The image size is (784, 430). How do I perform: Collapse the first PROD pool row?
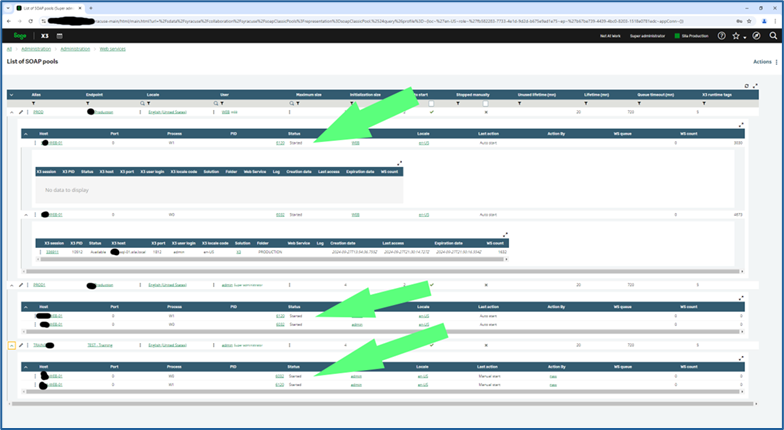point(11,113)
